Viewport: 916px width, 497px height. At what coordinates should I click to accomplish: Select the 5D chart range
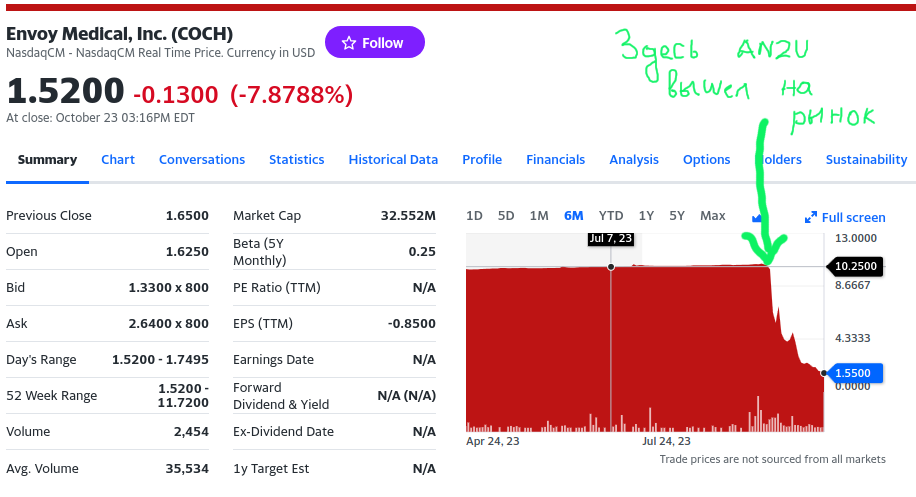point(506,216)
